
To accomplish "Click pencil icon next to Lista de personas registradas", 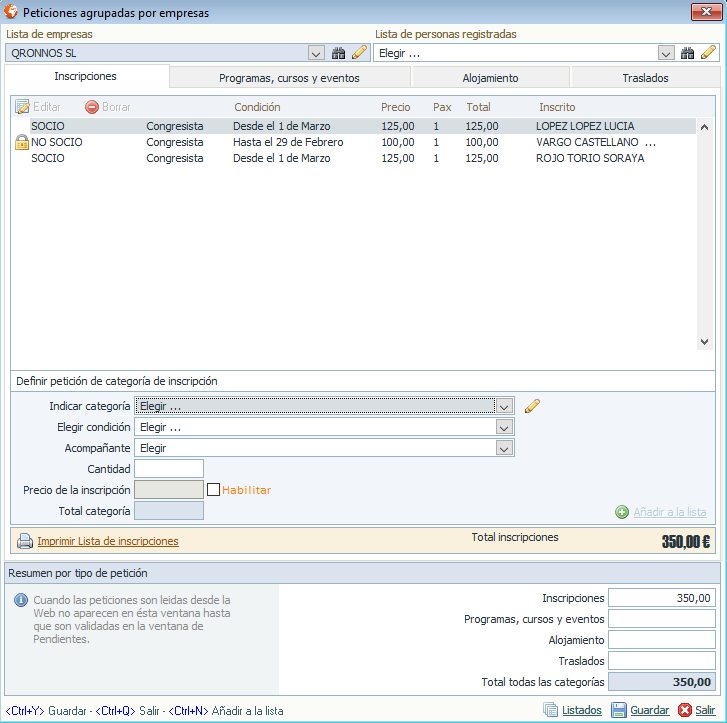I will point(708,53).
